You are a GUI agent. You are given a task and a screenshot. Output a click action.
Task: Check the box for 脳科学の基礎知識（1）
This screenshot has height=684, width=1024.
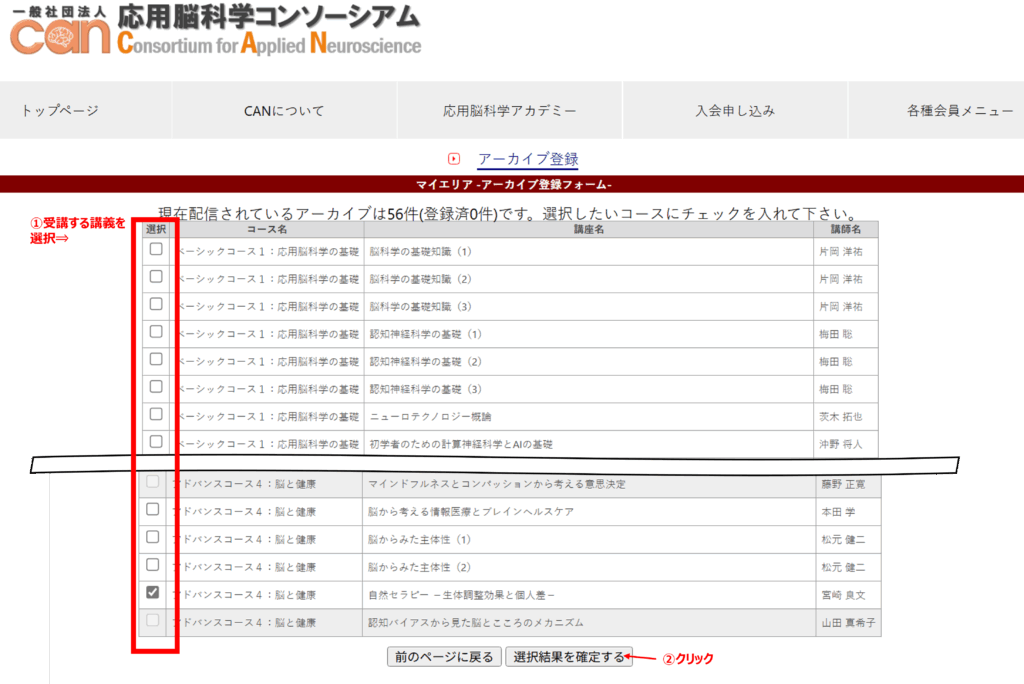155,250
